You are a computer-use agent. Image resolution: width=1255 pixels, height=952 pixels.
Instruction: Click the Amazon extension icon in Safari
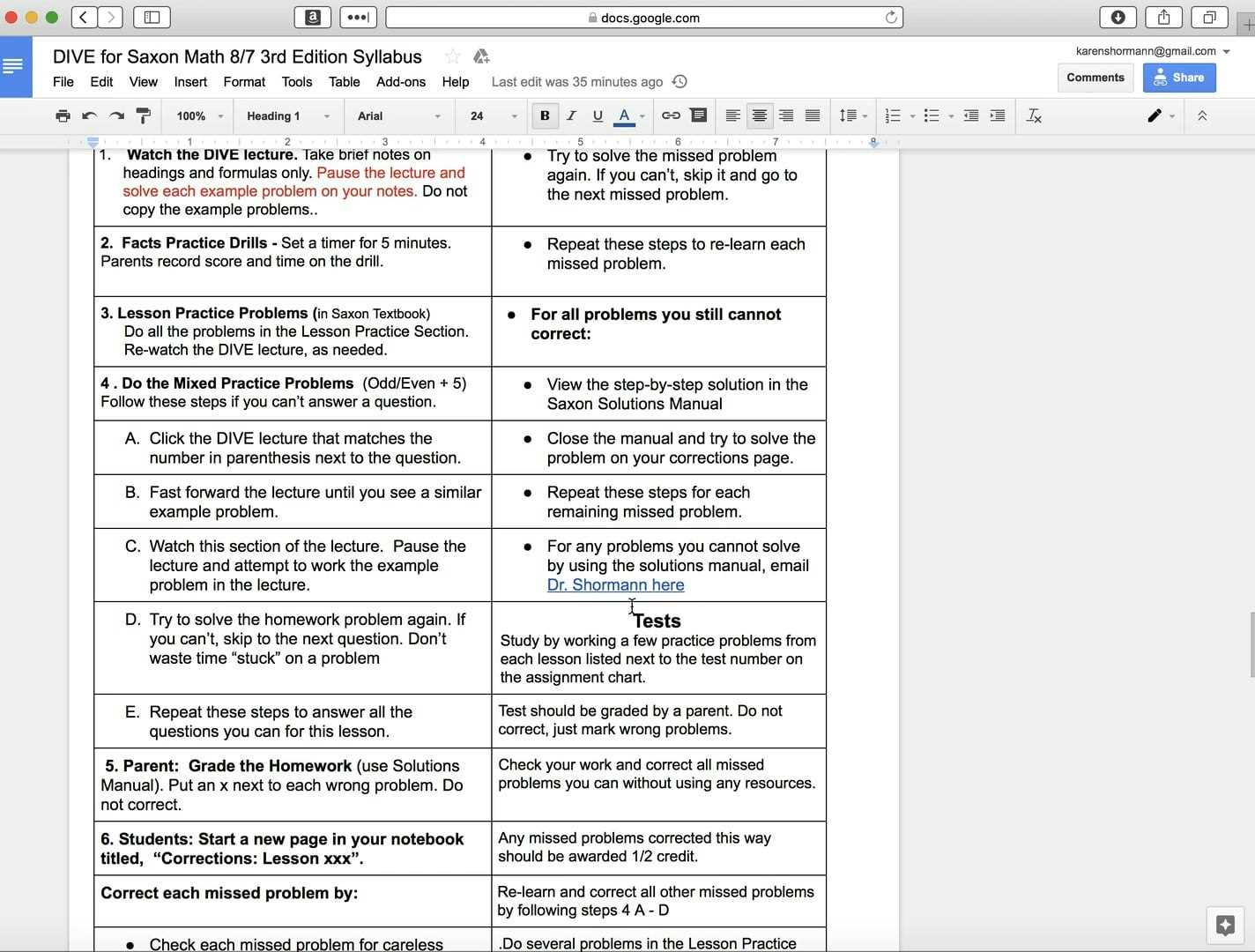pyautogui.click(x=312, y=17)
